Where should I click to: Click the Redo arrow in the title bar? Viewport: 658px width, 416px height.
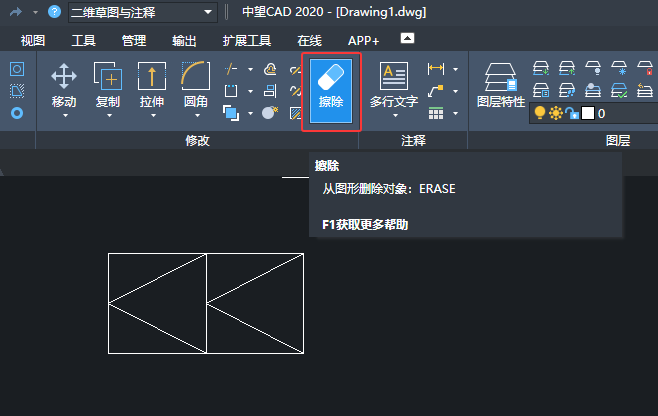(x=16, y=12)
